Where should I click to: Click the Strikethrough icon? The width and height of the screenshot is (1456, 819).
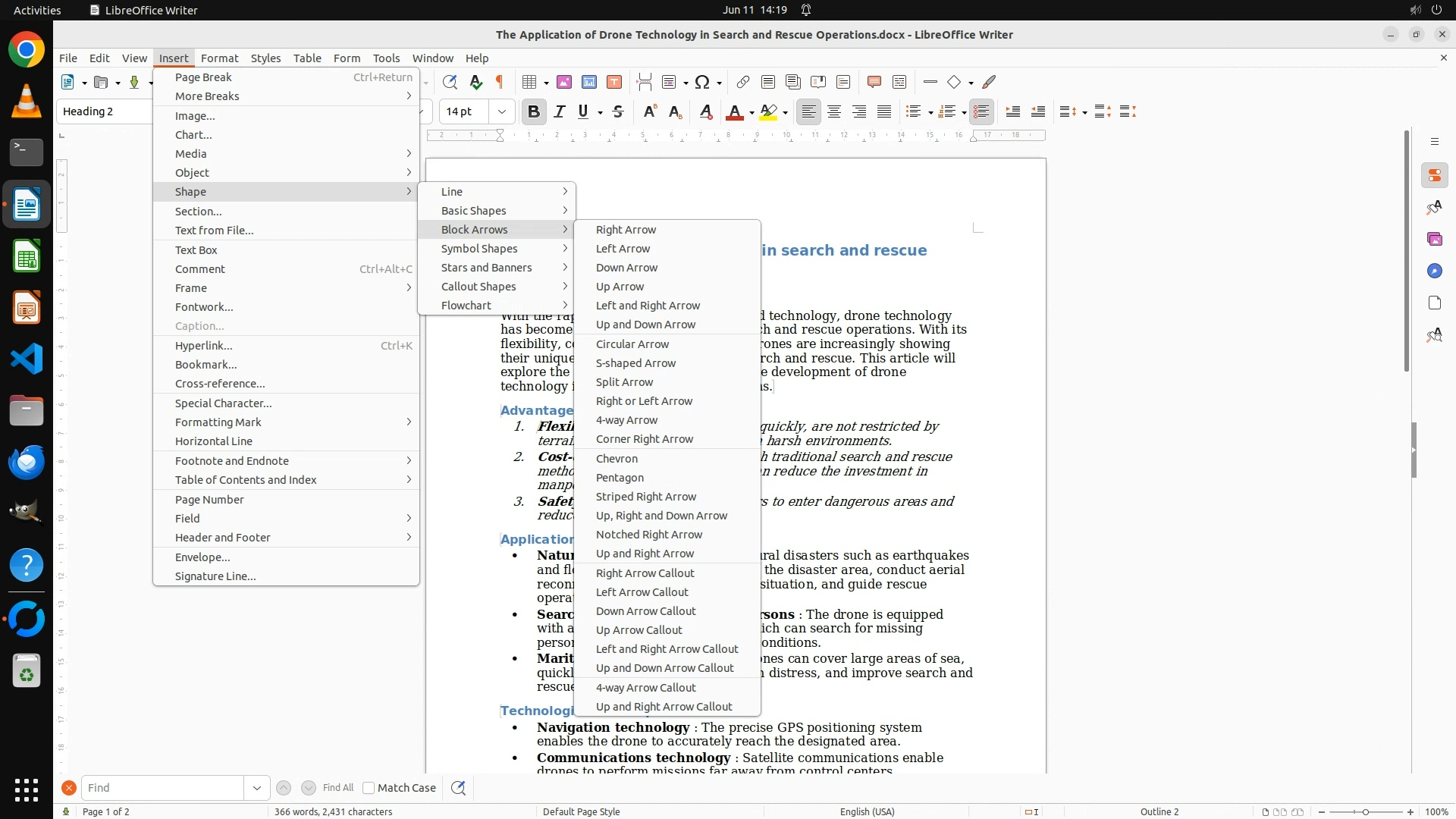[x=618, y=111]
